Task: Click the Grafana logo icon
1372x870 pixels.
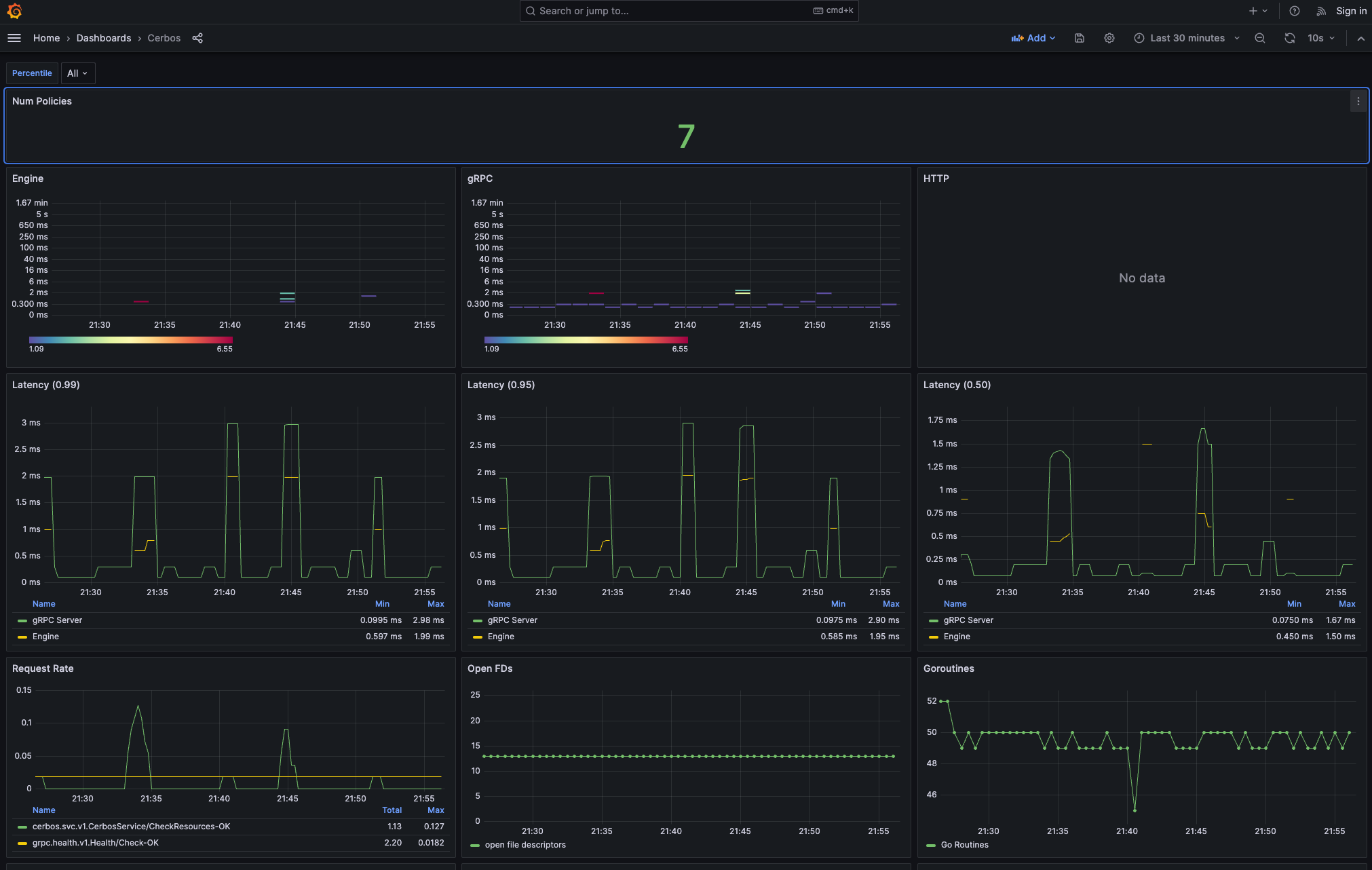Action: click(x=14, y=11)
